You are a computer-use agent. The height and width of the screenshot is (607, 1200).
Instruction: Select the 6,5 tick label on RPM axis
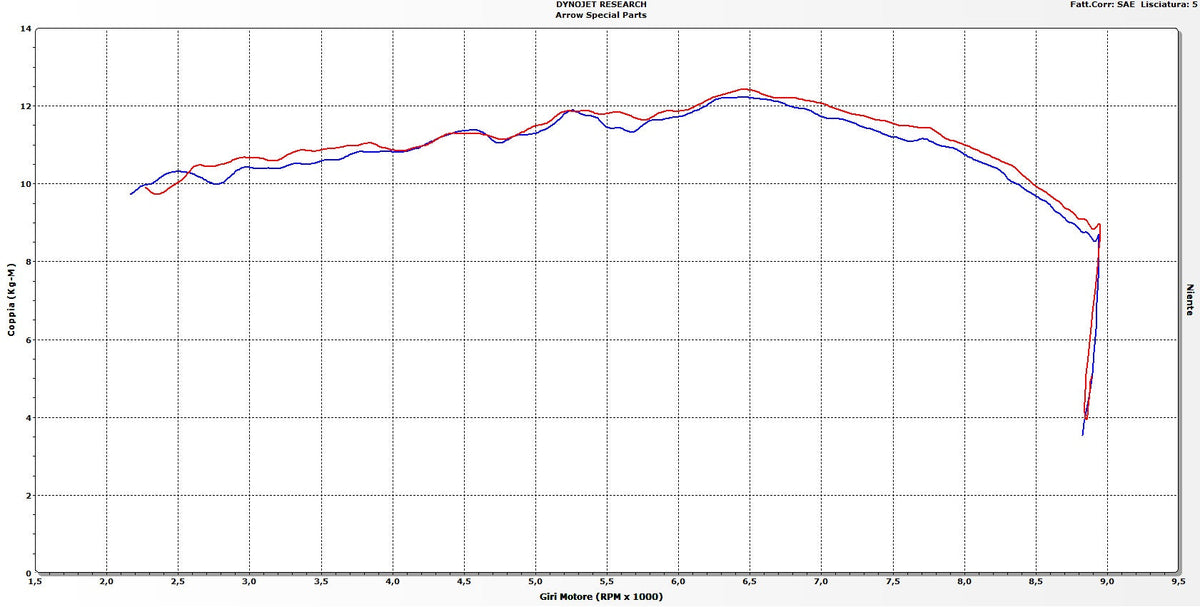pos(750,581)
